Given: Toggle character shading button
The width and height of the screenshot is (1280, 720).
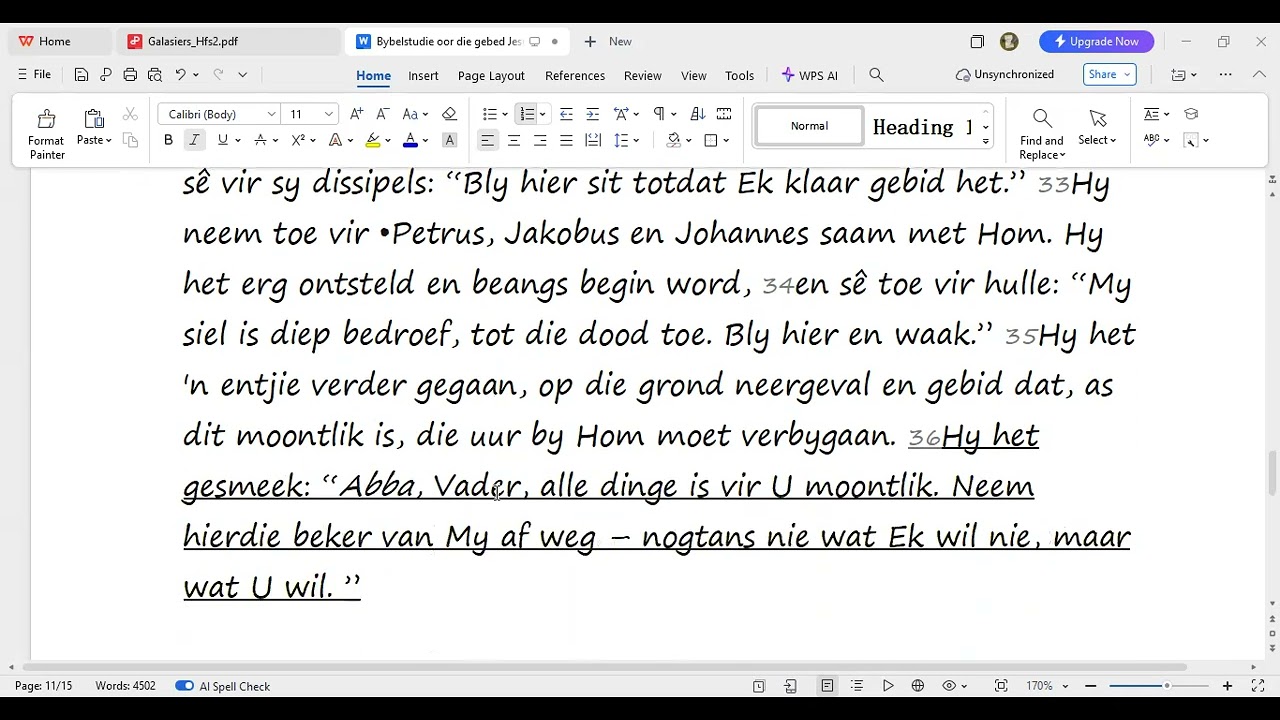Looking at the screenshot, I should pos(449,141).
